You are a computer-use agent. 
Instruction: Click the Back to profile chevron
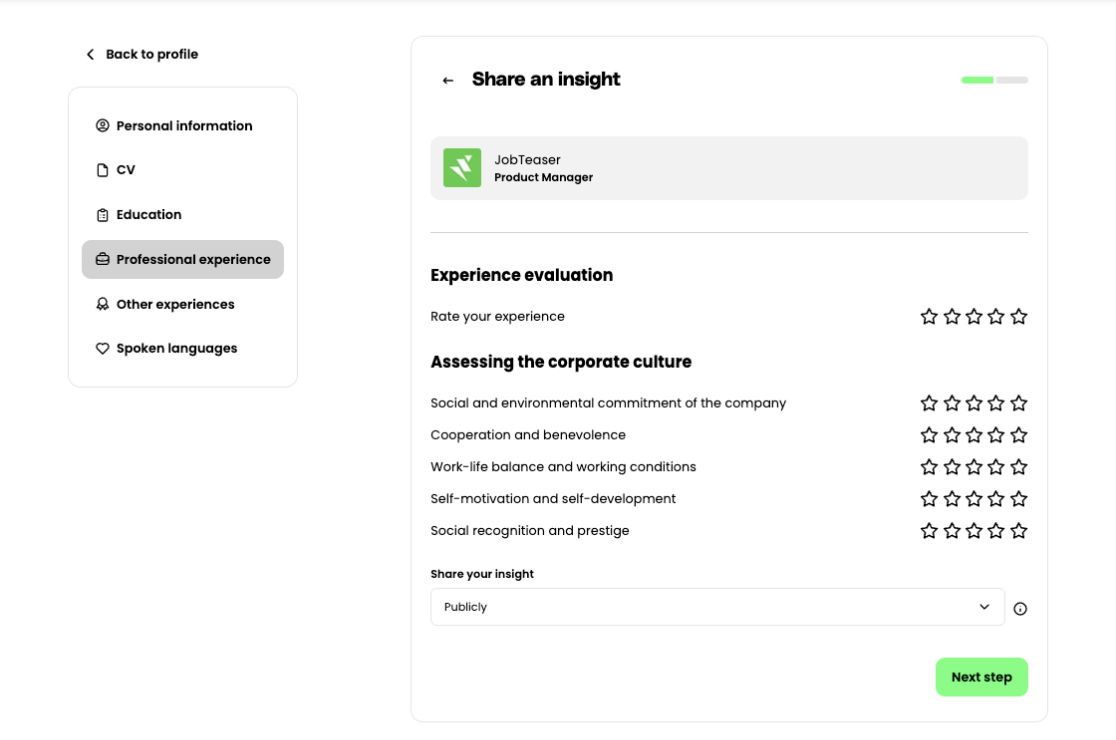coord(90,54)
